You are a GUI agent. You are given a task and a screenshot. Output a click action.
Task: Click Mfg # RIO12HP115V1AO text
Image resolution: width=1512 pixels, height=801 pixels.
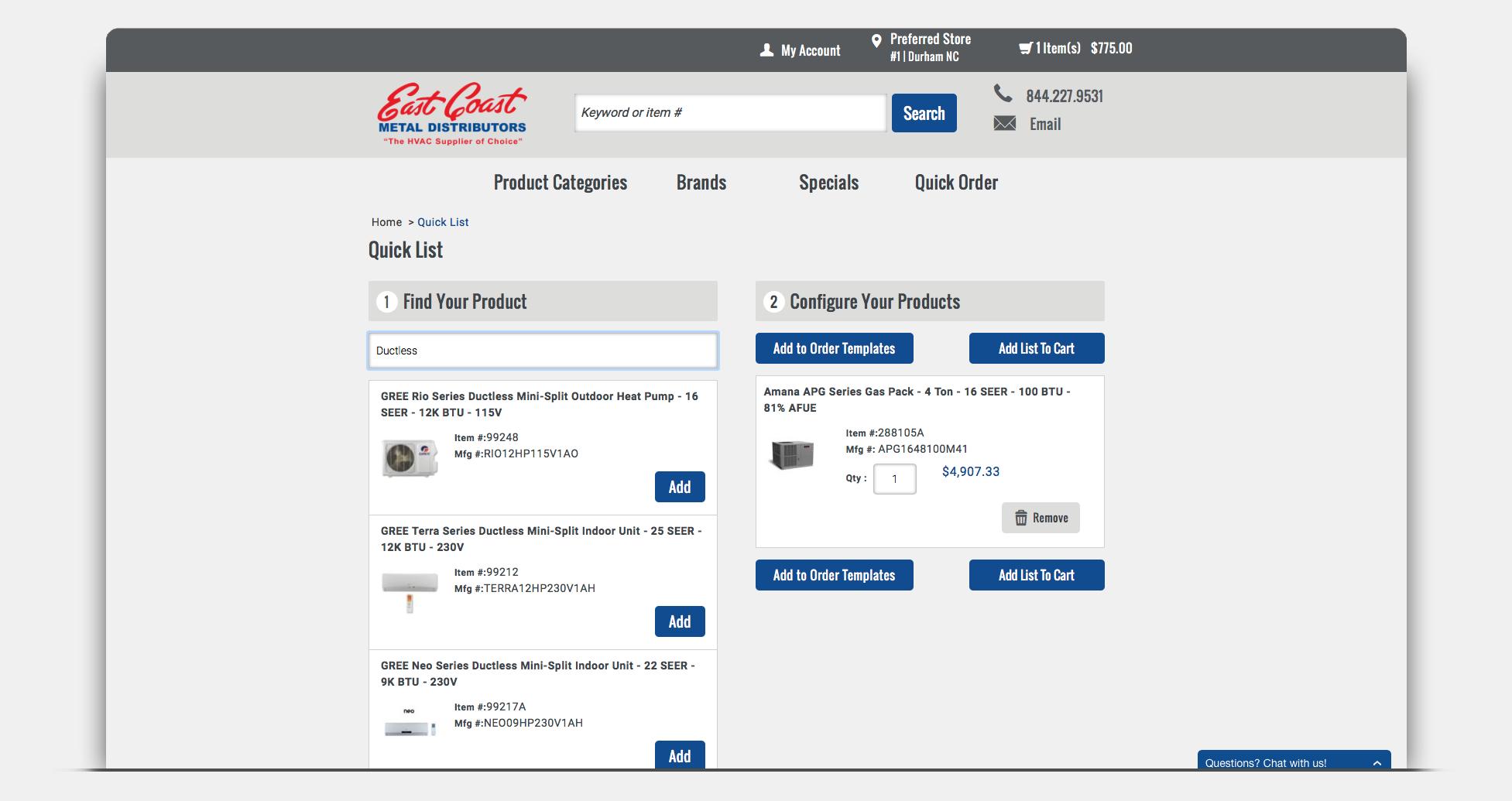point(516,454)
